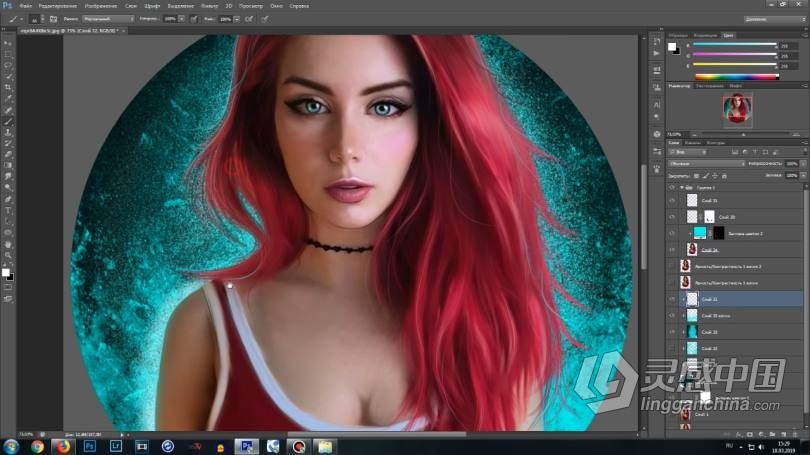Open the Файл menu
The image size is (810, 455).
pos(25,6)
